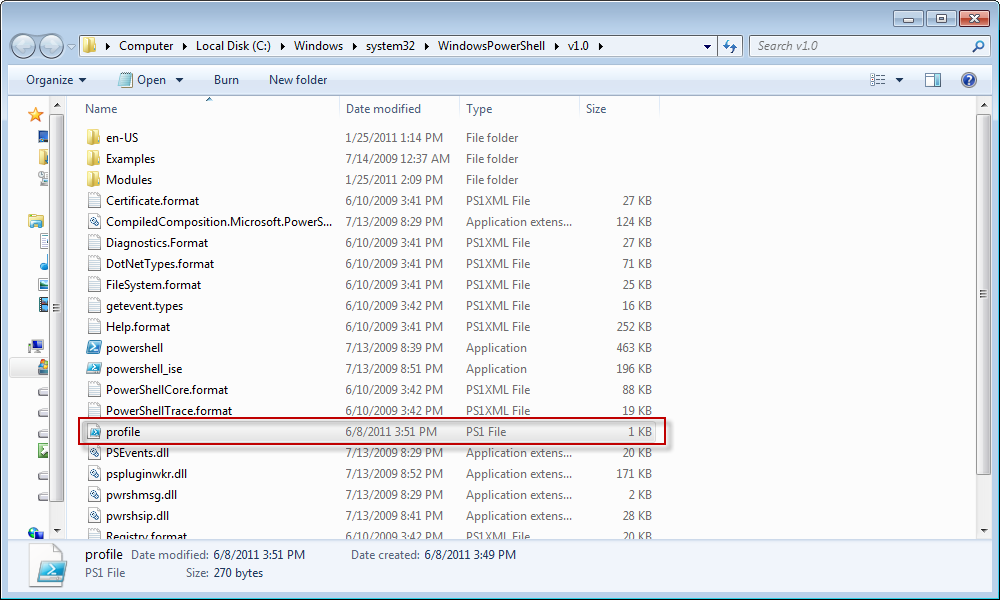
Task: Click Burn in the toolbar
Action: tap(226, 80)
